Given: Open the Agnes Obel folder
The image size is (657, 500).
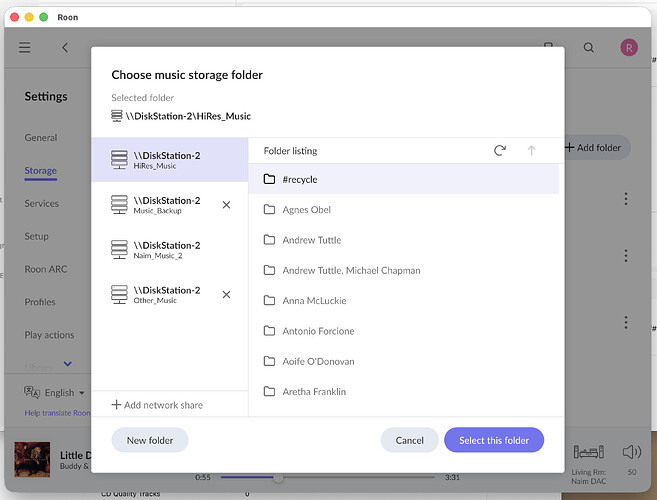Looking at the screenshot, I should tap(306, 210).
